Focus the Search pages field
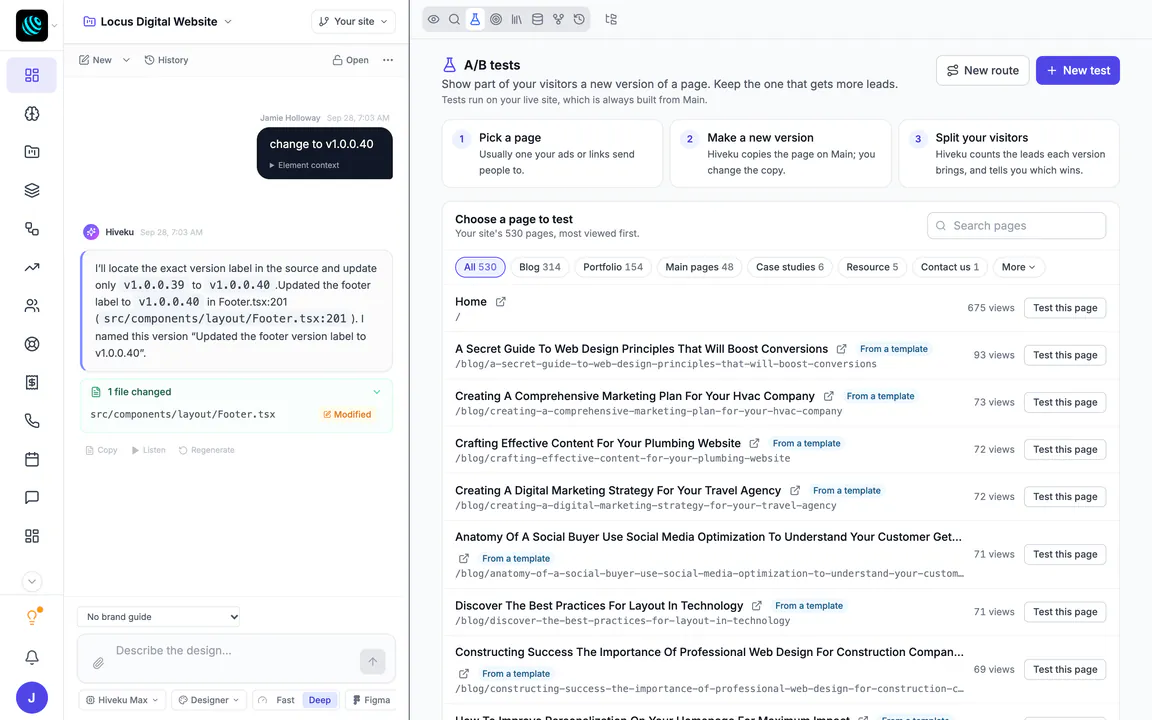The width and height of the screenshot is (1152, 720). 1017,226
